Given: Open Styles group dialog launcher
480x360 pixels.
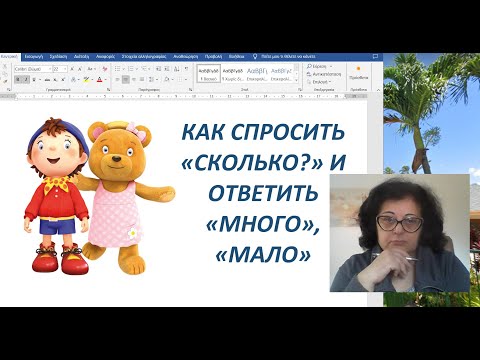Looking at the screenshot, I should (300, 90).
